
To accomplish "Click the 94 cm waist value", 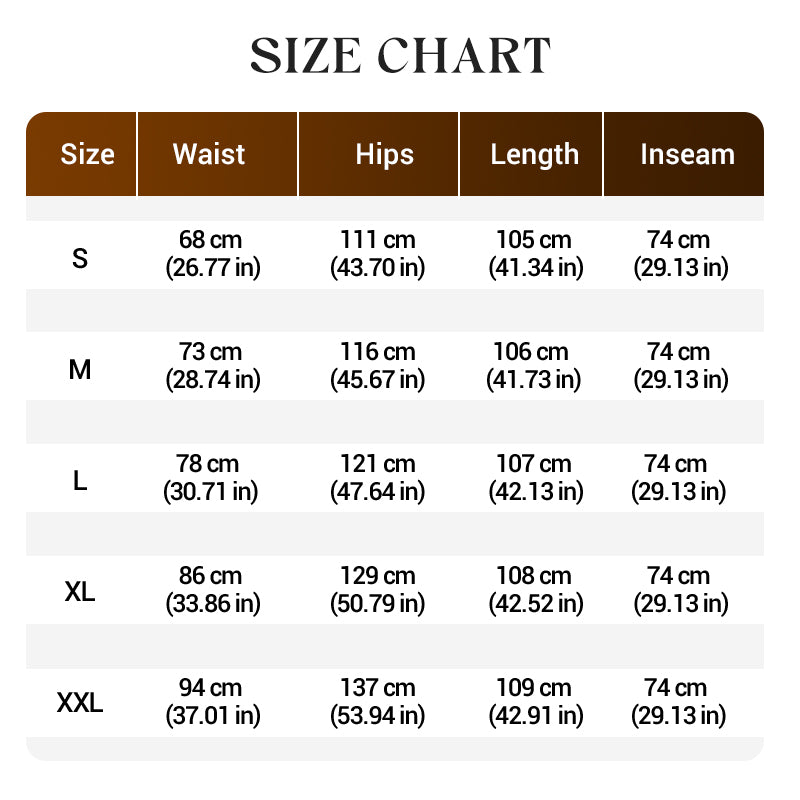I will [x=211, y=689].
